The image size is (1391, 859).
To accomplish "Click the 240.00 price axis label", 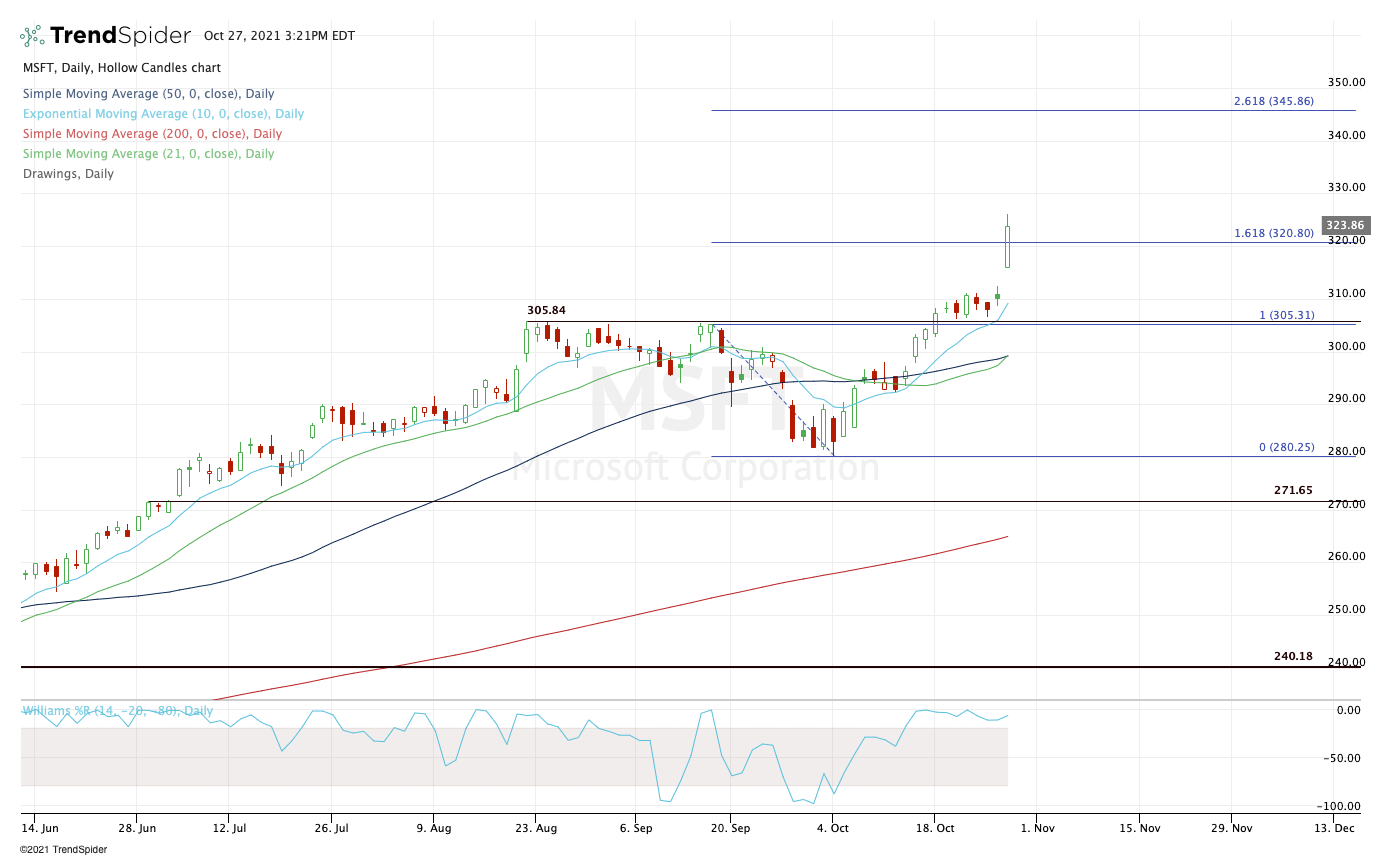I will coord(1346,662).
